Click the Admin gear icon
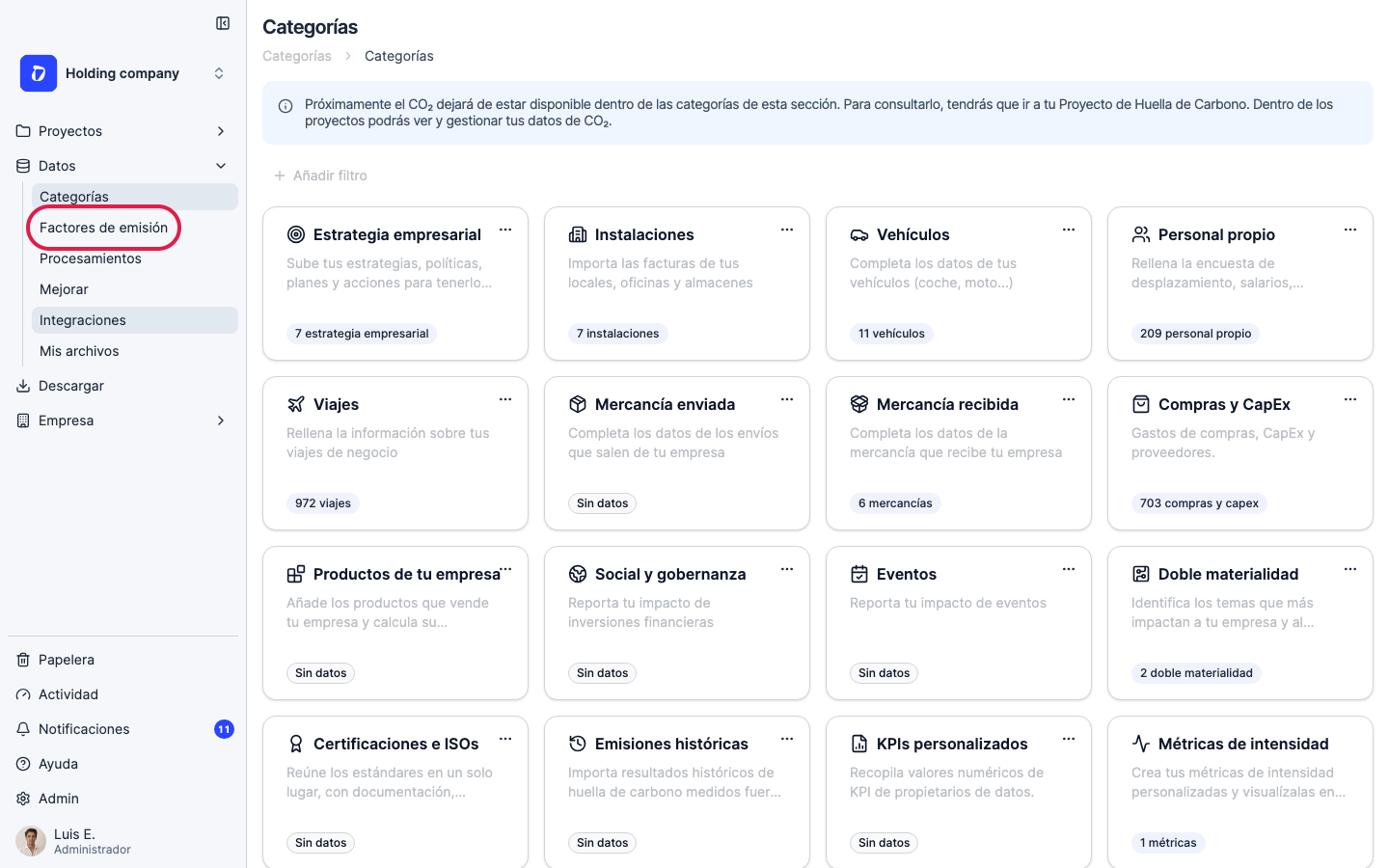The width and height of the screenshot is (1389, 868). tap(23, 799)
